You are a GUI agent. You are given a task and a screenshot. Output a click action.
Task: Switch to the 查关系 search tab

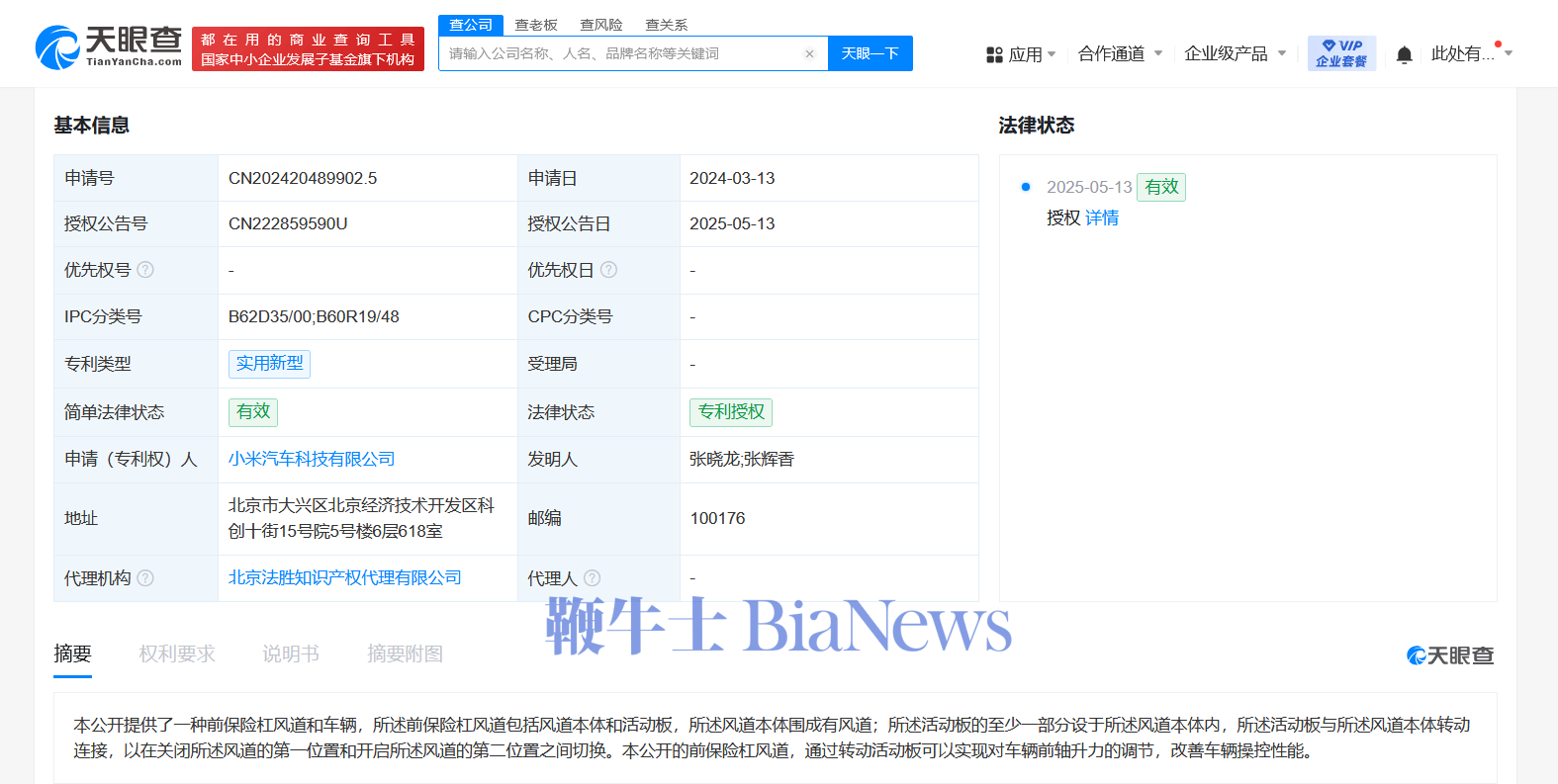click(667, 25)
